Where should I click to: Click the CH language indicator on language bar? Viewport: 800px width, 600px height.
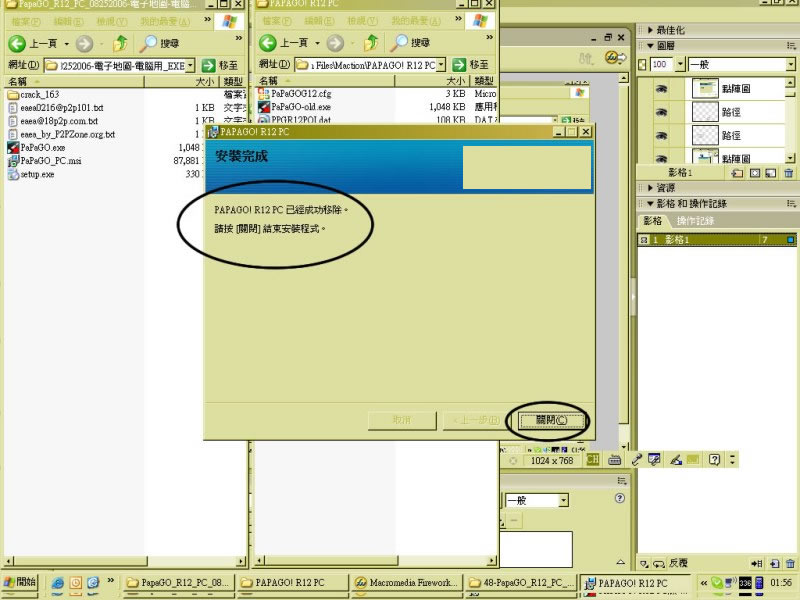pyautogui.click(x=593, y=460)
